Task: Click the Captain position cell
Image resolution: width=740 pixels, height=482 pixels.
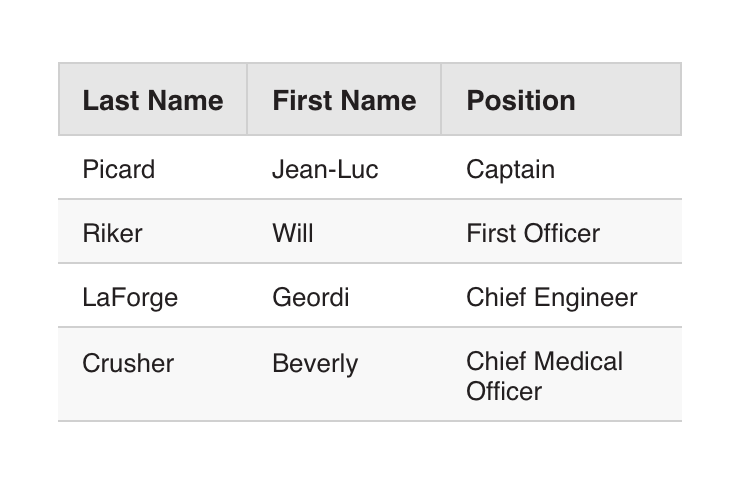Action: [510, 169]
